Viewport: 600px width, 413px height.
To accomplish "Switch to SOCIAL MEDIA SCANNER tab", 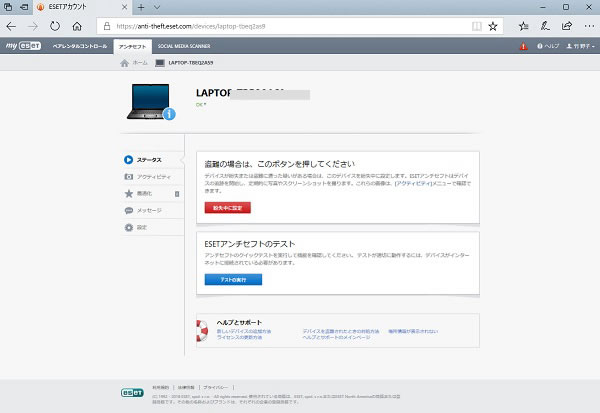I will coord(184,46).
